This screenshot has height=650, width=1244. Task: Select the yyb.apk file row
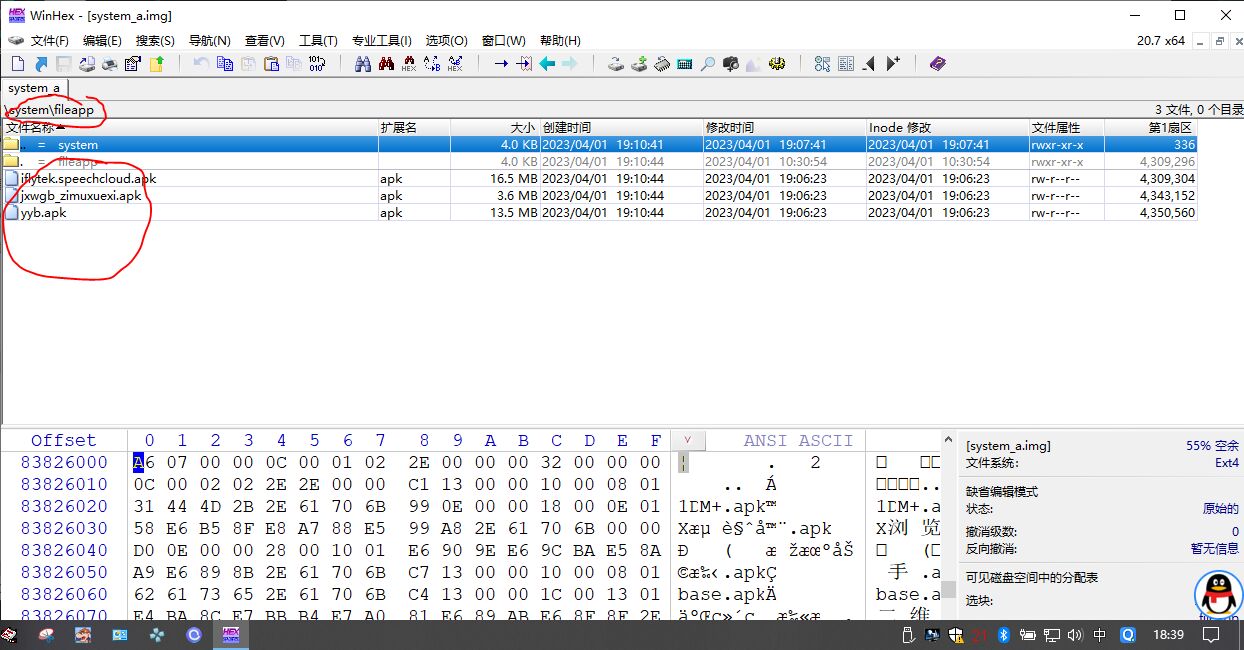pos(43,213)
